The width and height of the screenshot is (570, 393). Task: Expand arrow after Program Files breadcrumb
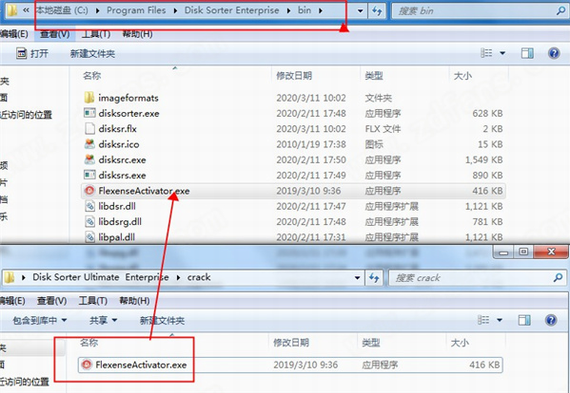point(175,11)
